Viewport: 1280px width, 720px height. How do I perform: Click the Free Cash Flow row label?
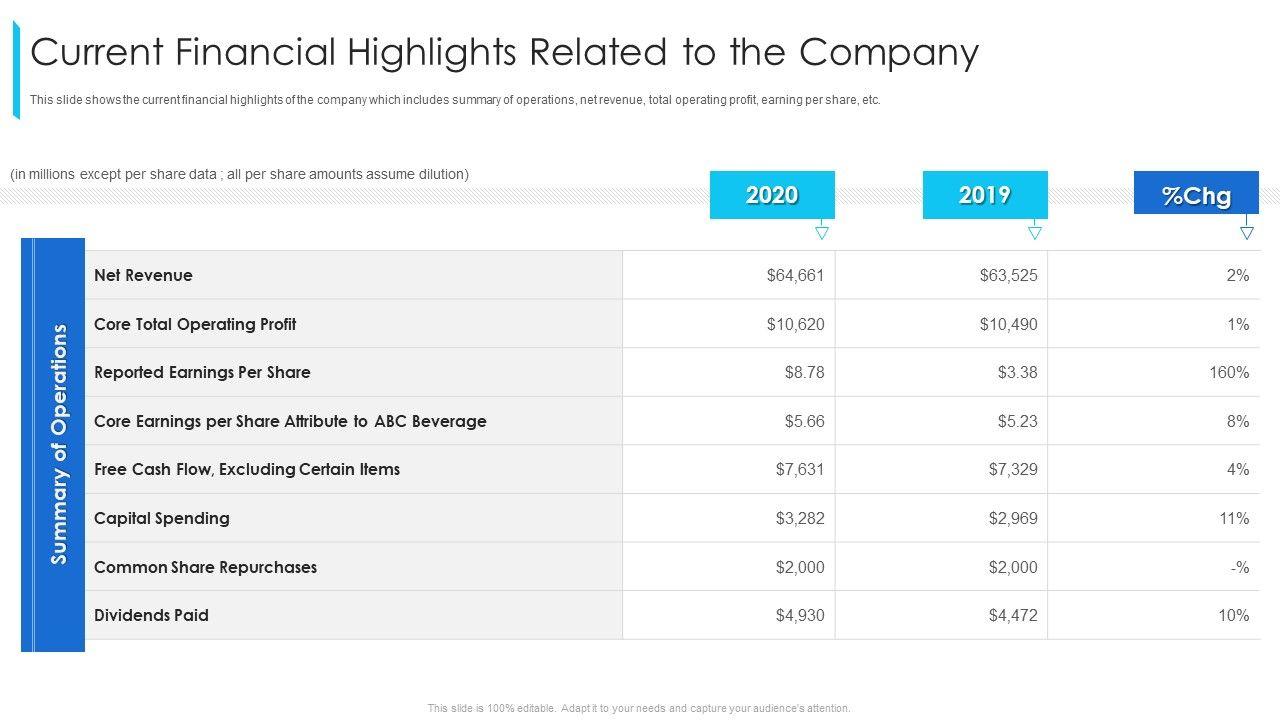[x=247, y=469]
